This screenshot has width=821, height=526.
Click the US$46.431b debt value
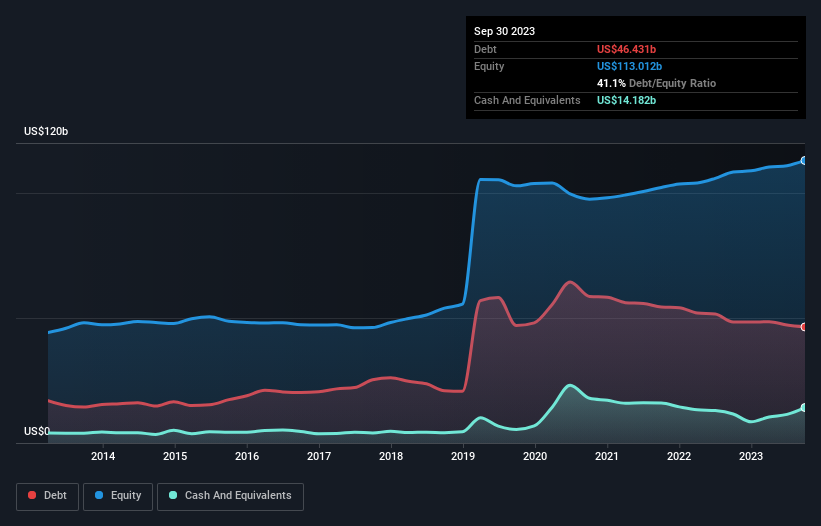(626, 49)
